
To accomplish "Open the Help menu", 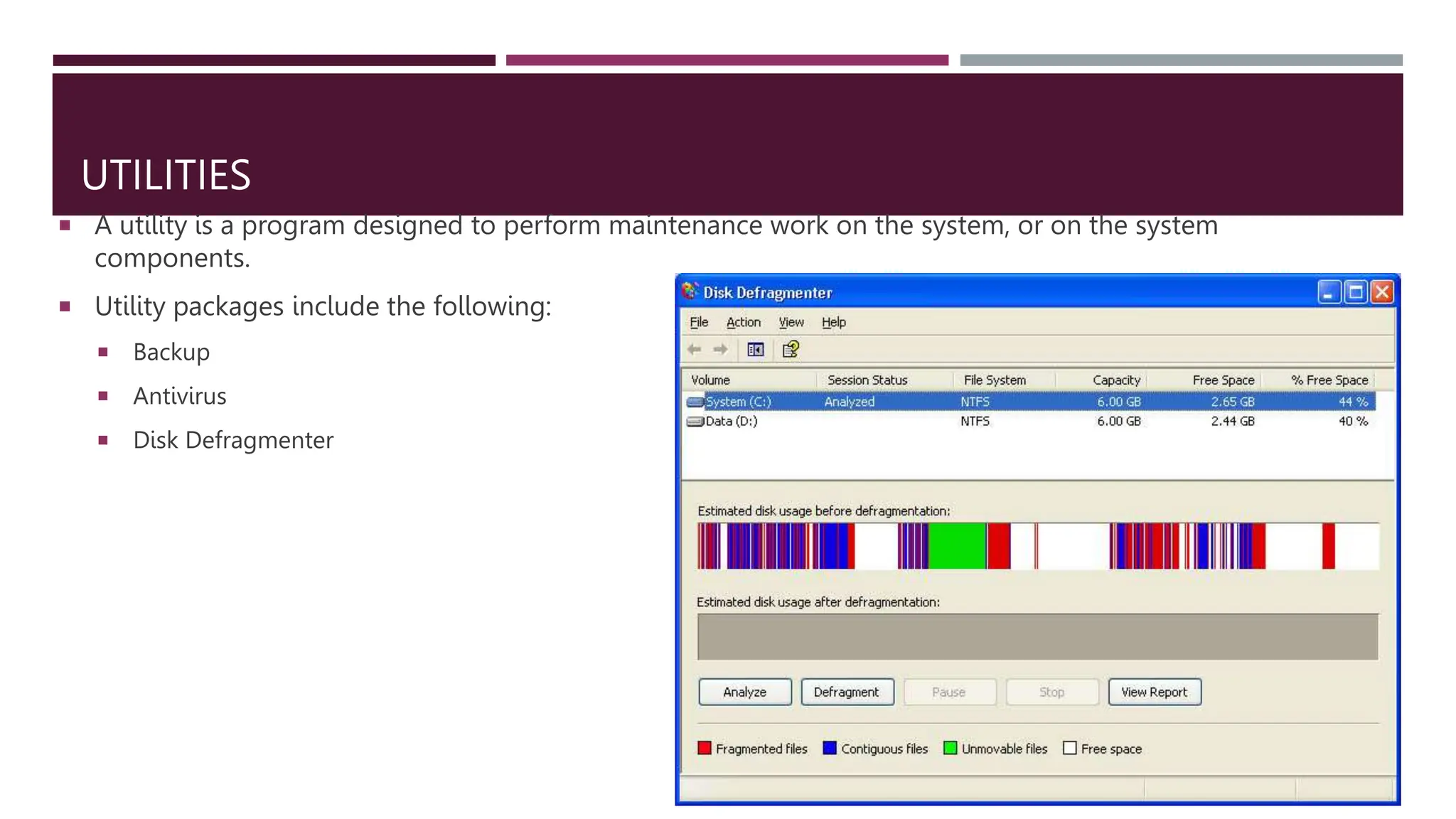I will coord(834,322).
